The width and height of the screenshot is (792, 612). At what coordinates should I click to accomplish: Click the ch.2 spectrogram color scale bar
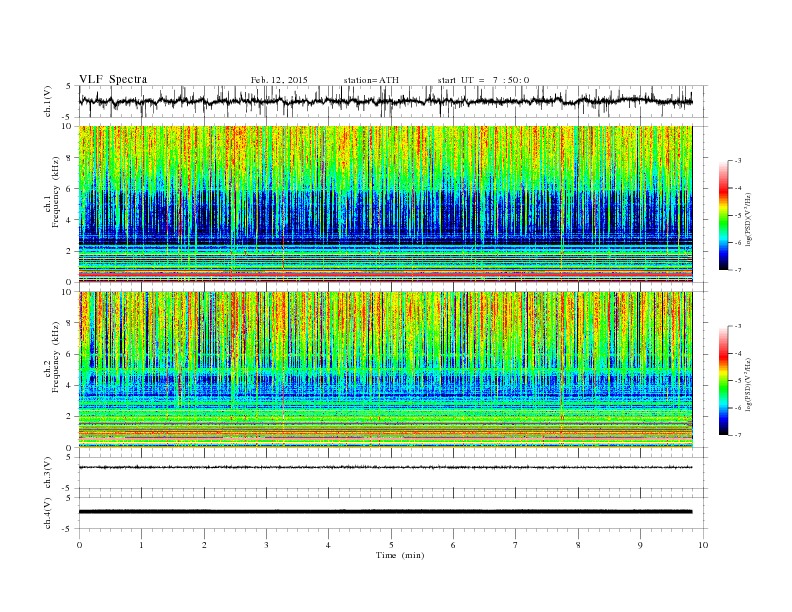(723, 381)
